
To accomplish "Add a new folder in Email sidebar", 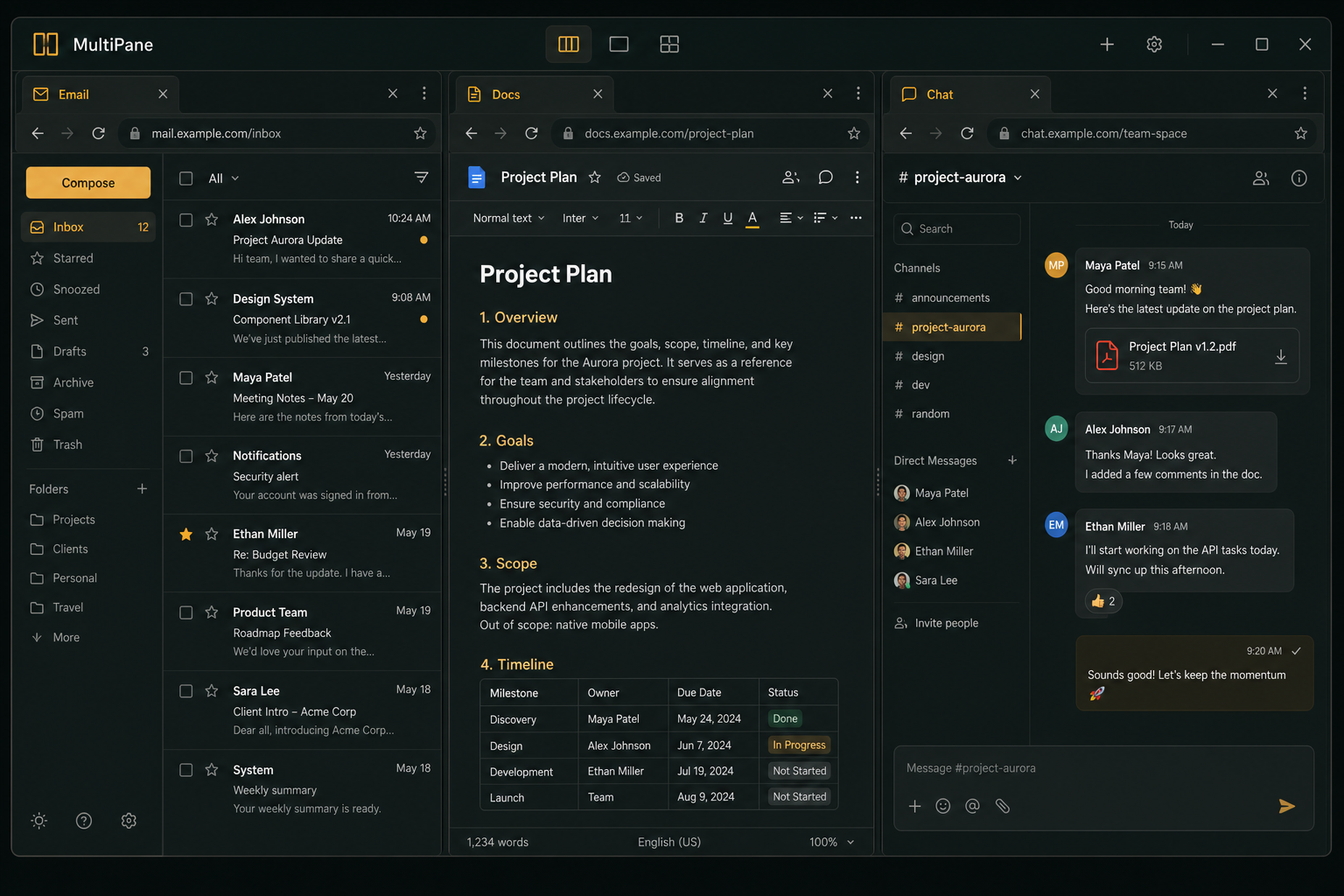I will [142, 488].
